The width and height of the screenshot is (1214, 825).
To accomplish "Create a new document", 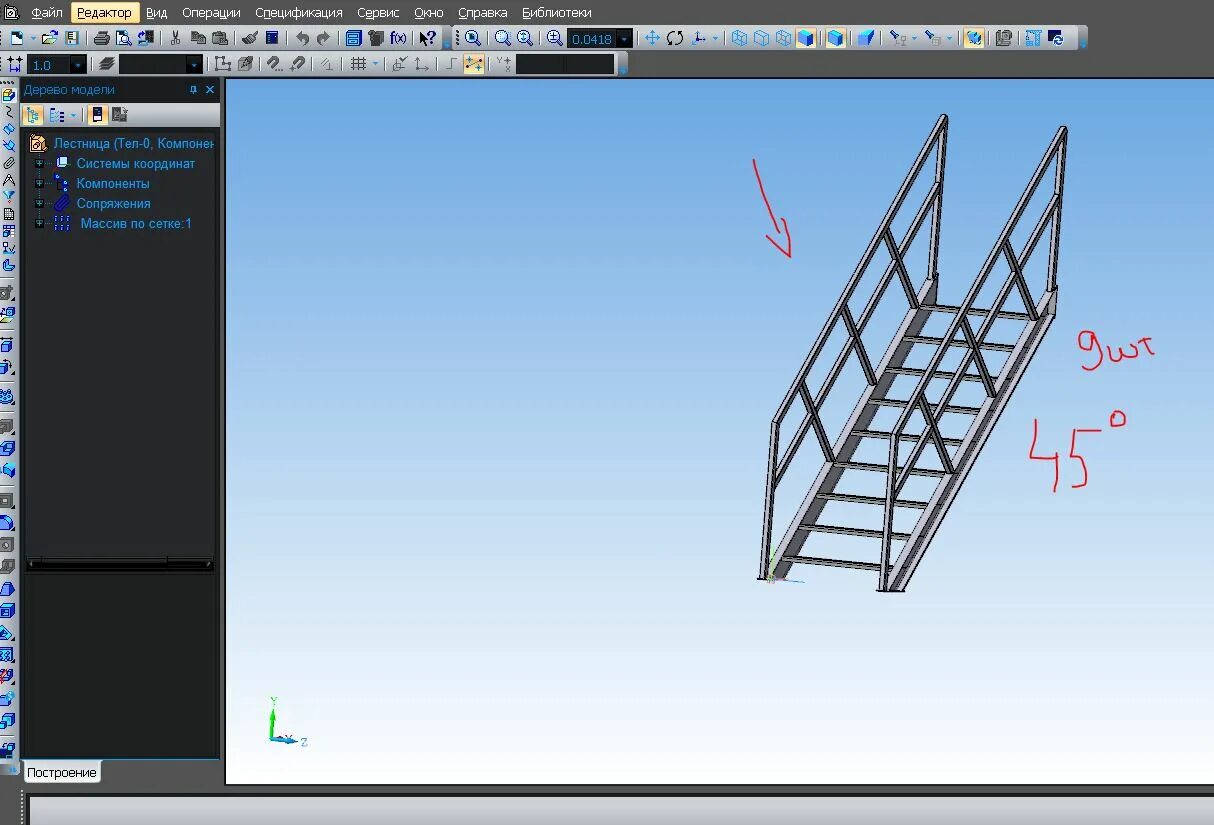I will 16,38.
